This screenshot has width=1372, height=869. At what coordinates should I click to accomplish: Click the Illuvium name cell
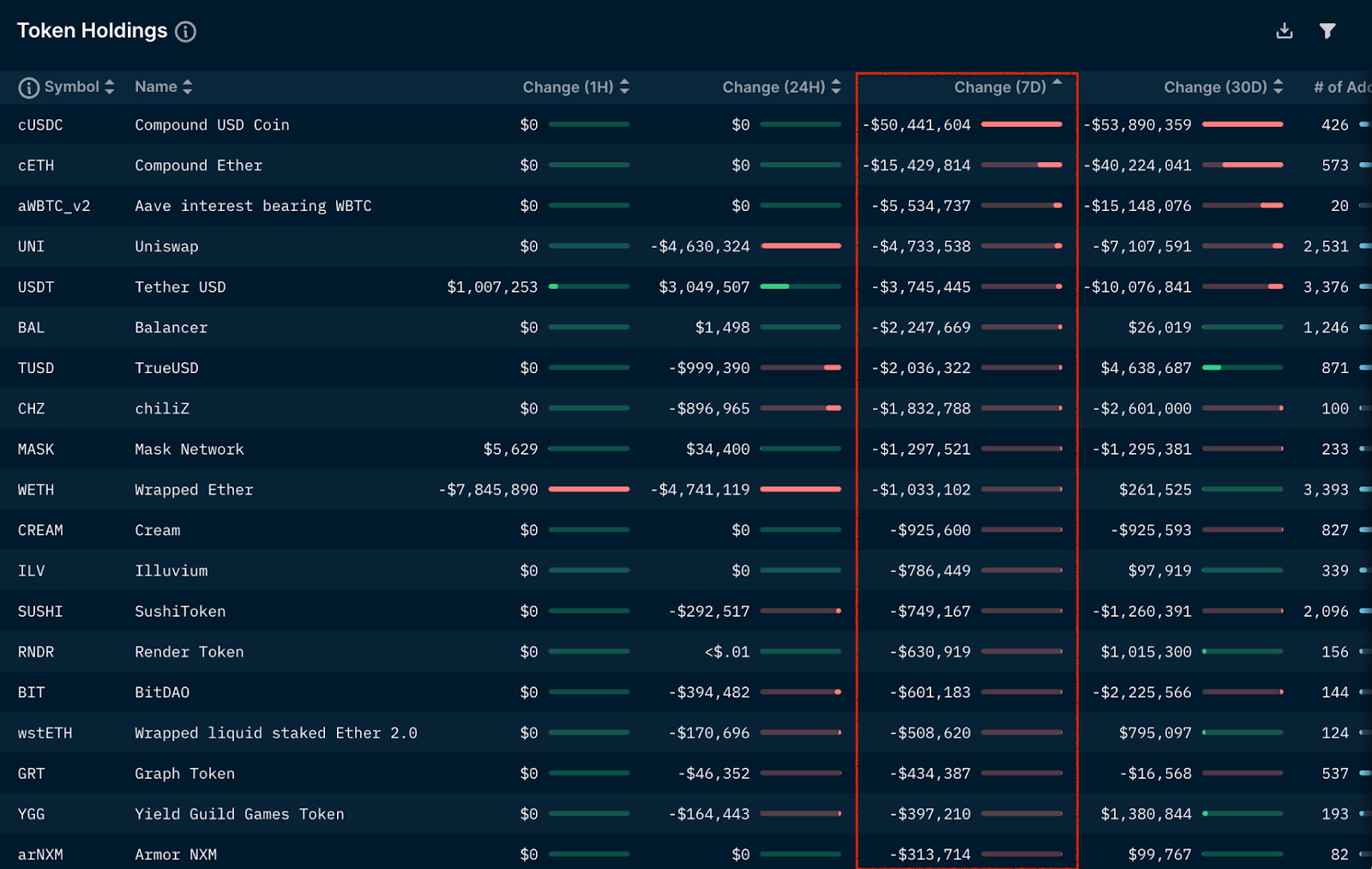point(171,571)
